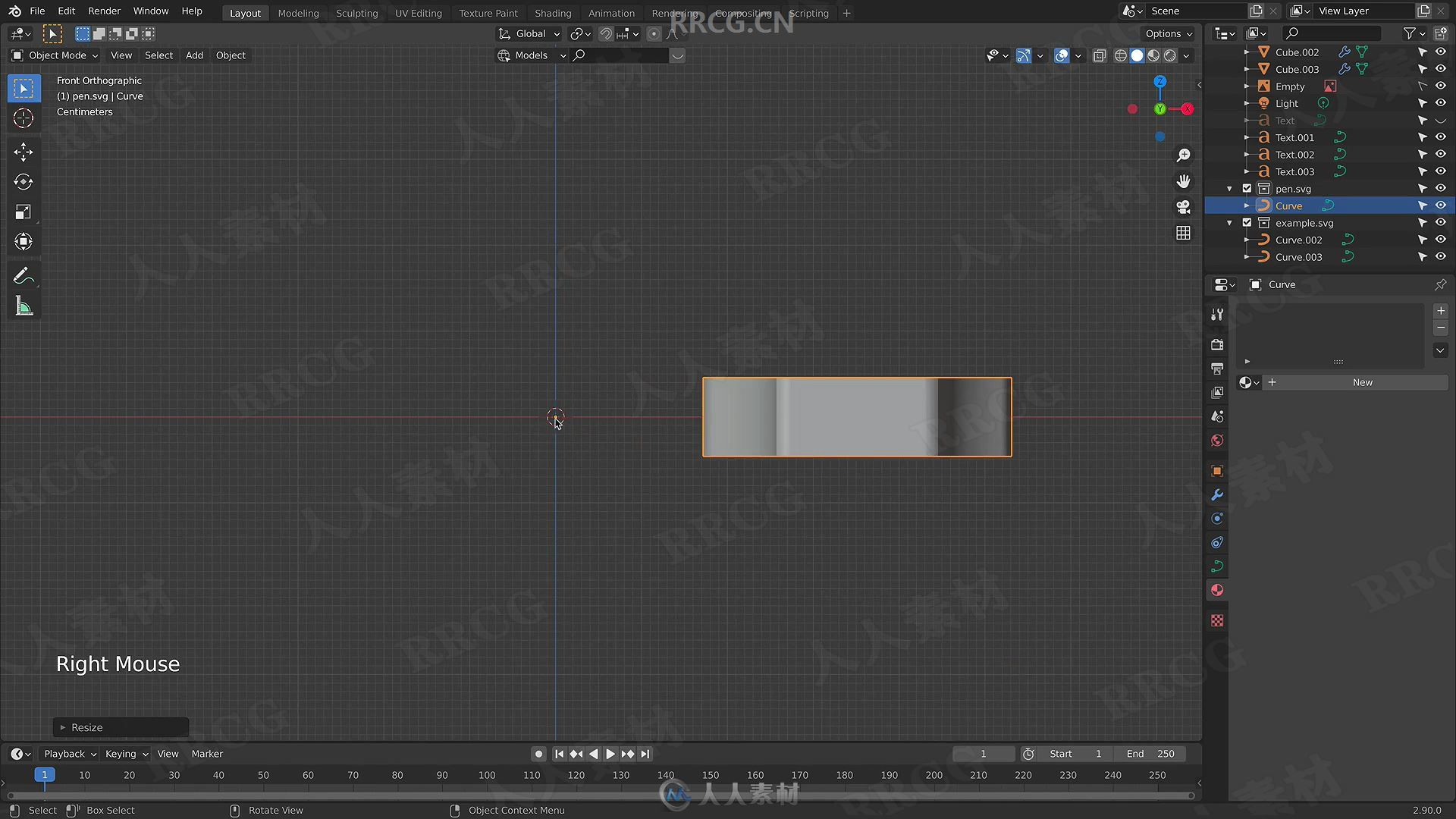Select the Material Properties sphere icon
This screenshot has height=819, width=1456.
(x=1218, y=590)
